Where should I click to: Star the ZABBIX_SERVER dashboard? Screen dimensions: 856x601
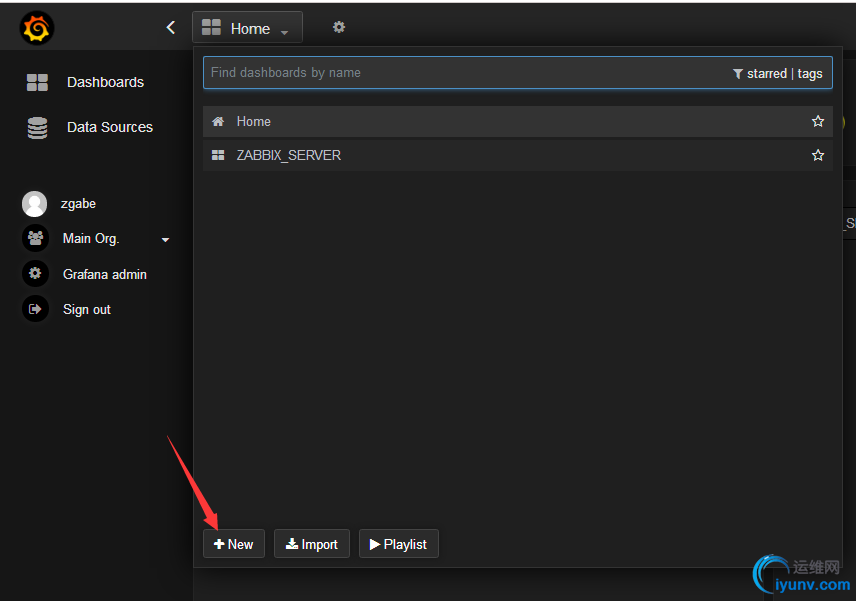pyautogui.click(x=818, y=156)
